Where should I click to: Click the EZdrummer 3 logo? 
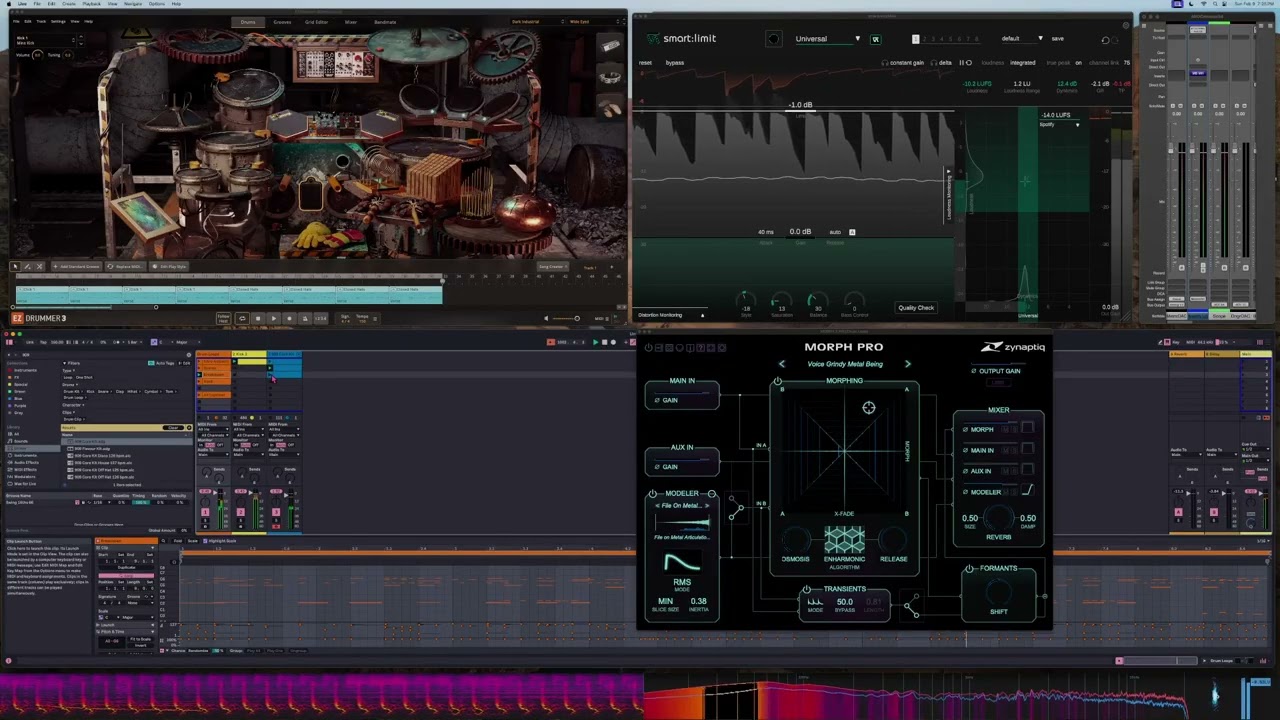(x=39, y=318)
